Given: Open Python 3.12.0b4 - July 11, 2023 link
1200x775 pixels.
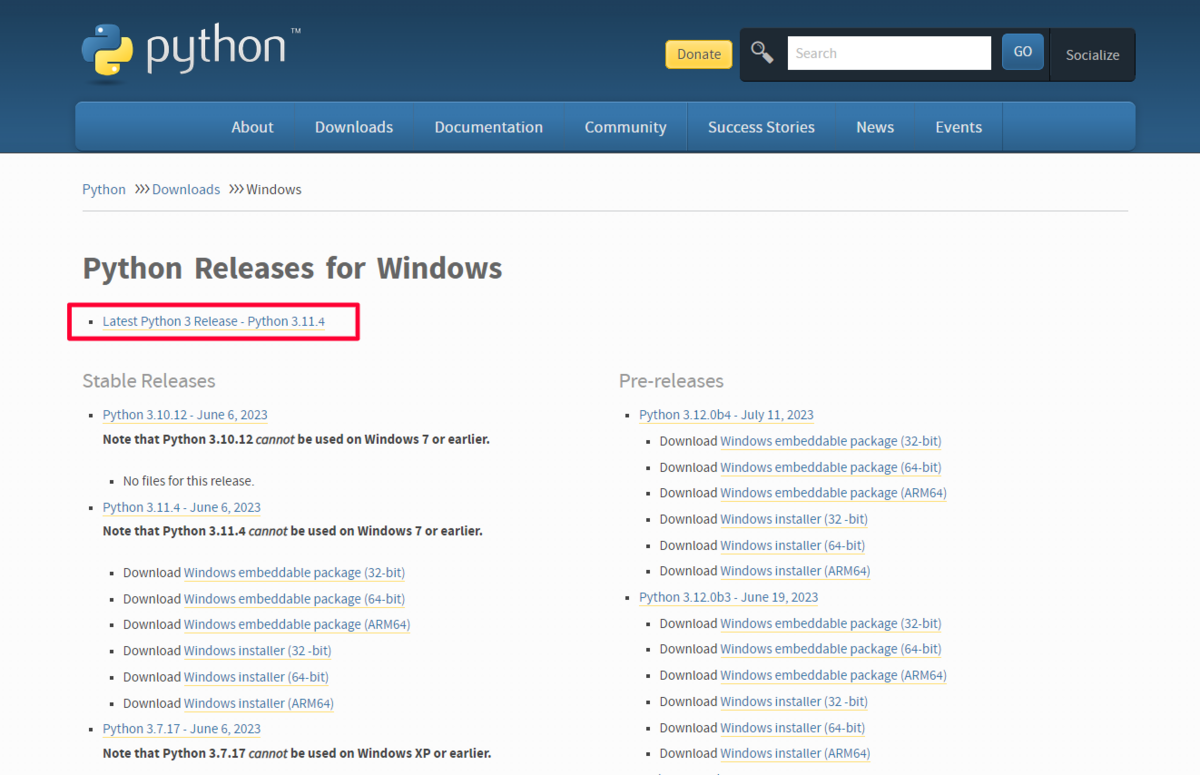Looking at the screenshot, I should (x=726, y=414).
